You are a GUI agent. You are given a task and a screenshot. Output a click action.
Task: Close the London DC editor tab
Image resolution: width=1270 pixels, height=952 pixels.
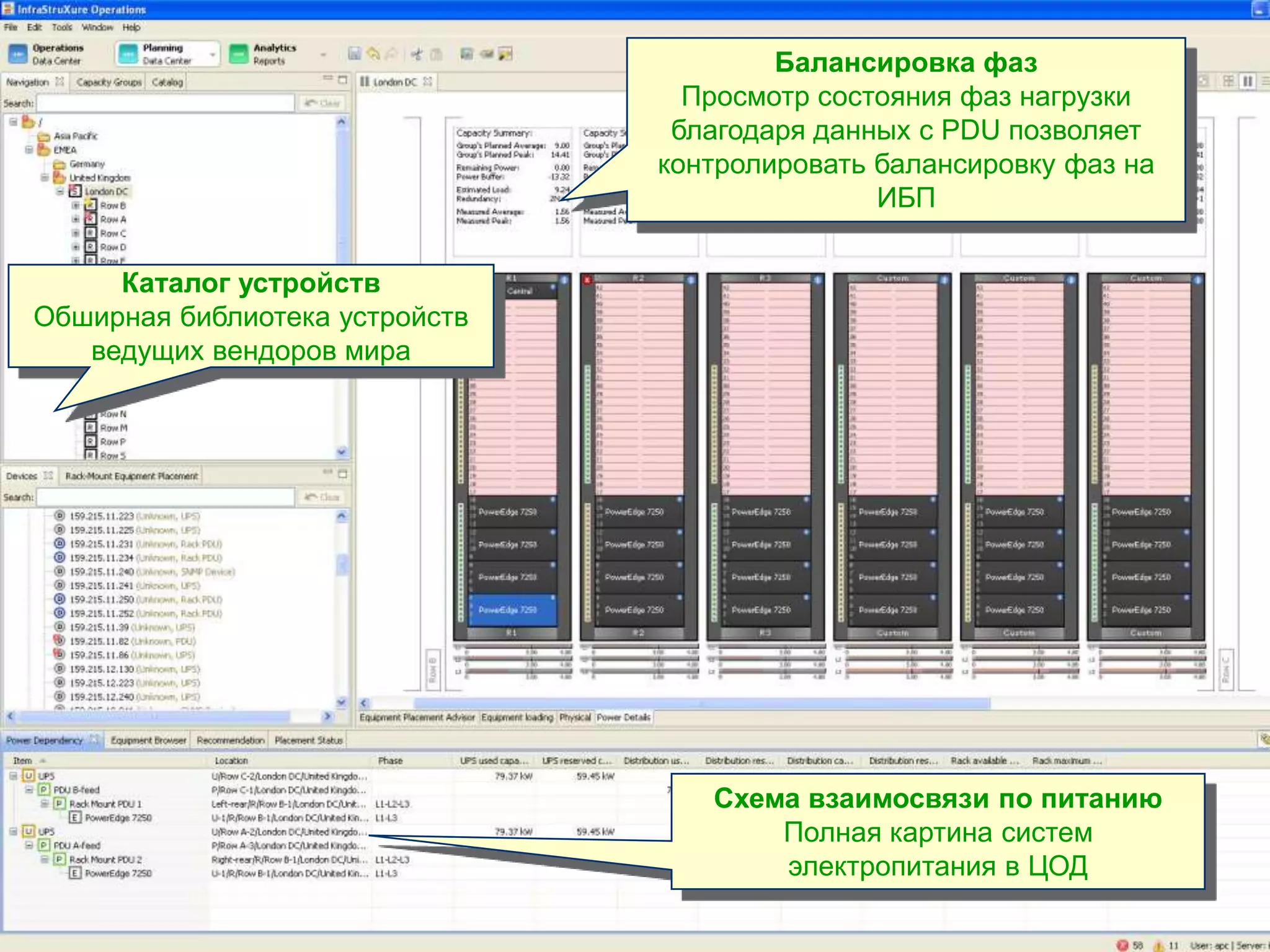tap(427, 81)
